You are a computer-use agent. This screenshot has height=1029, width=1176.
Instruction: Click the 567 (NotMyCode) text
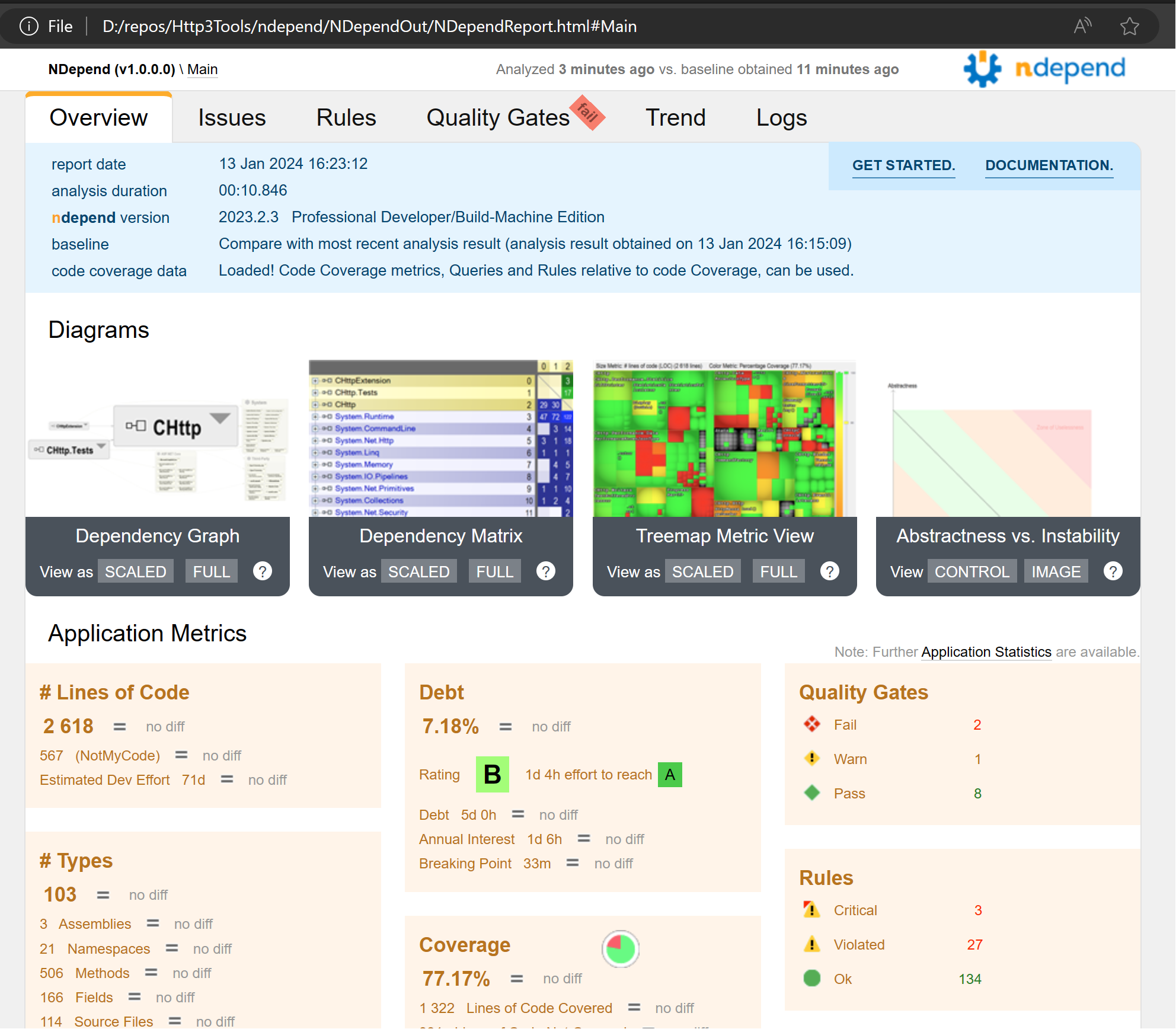pyautogui.click(x=100, y=756)
